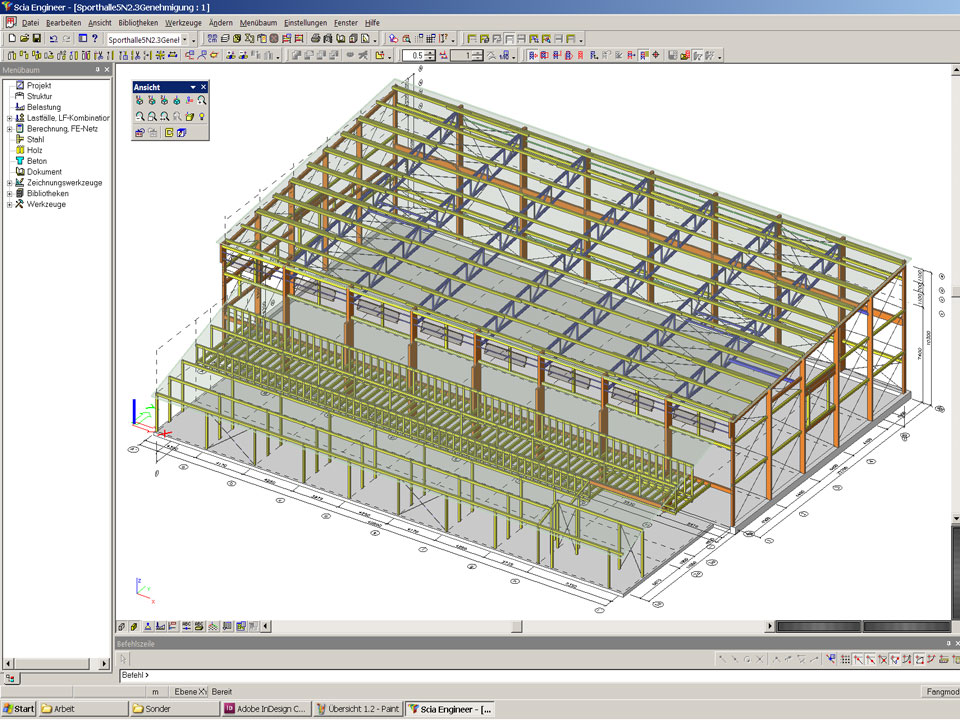This screenshot has width=960, height=720.
Task: Close the floating Ansicht toolbar
Action: pos(204,87)
